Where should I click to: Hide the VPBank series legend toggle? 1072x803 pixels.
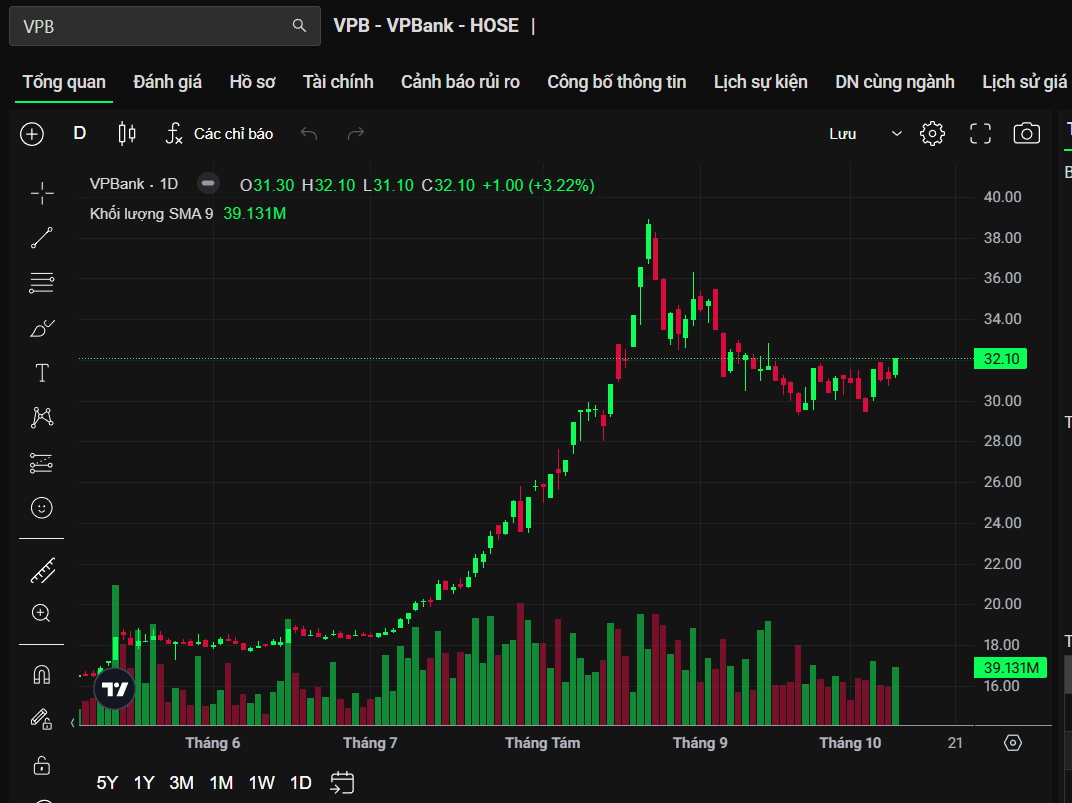coord(208,184)
